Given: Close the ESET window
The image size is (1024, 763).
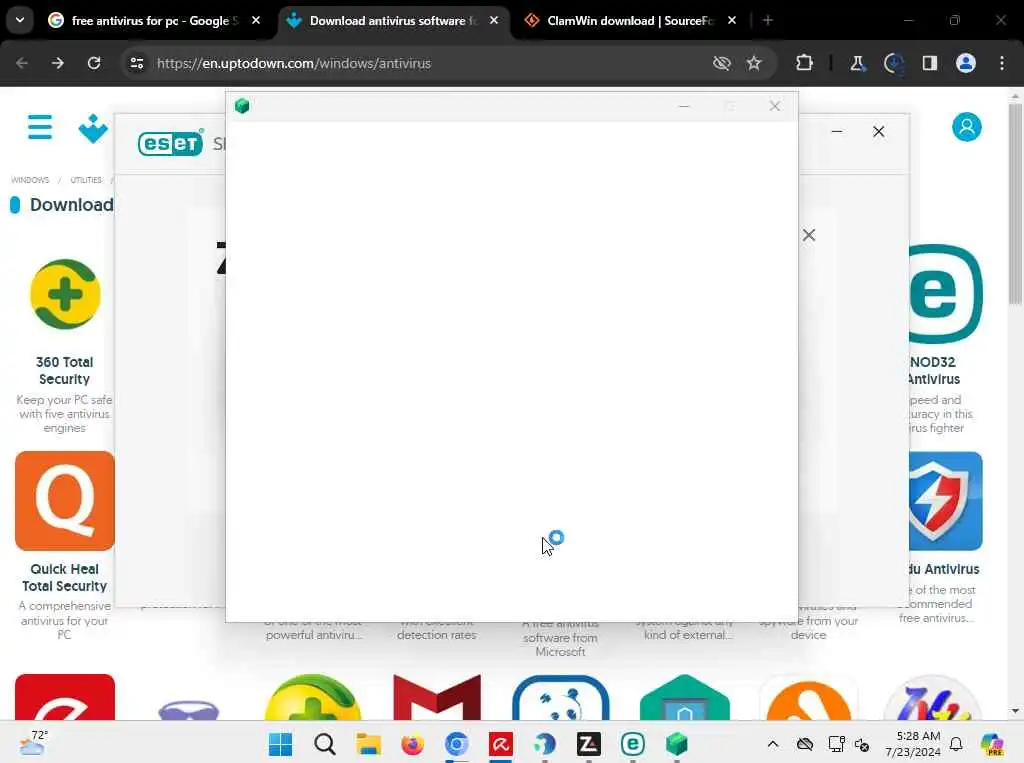Looking at the screenshot, I should [878, 132].
